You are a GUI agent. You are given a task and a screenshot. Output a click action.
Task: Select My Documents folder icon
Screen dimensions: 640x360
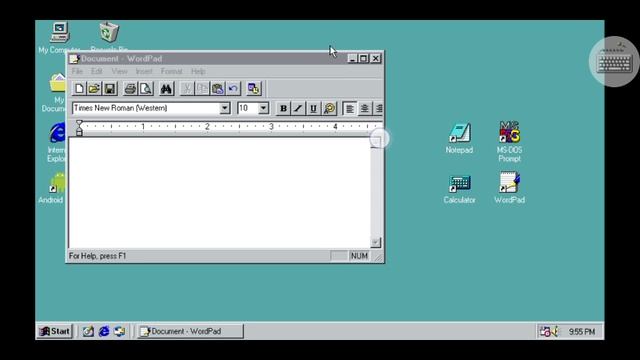(x=55, y=93)
